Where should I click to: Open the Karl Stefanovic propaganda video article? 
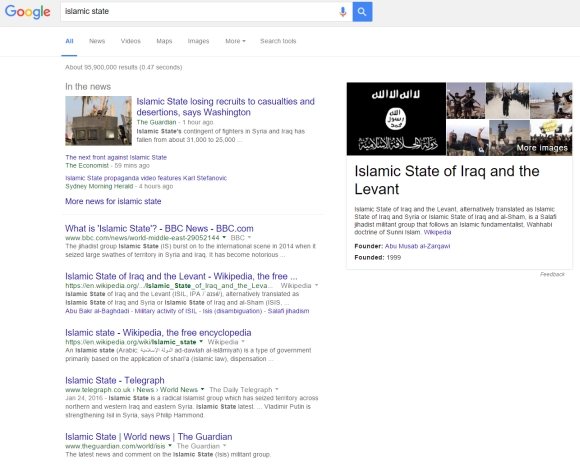146,178
